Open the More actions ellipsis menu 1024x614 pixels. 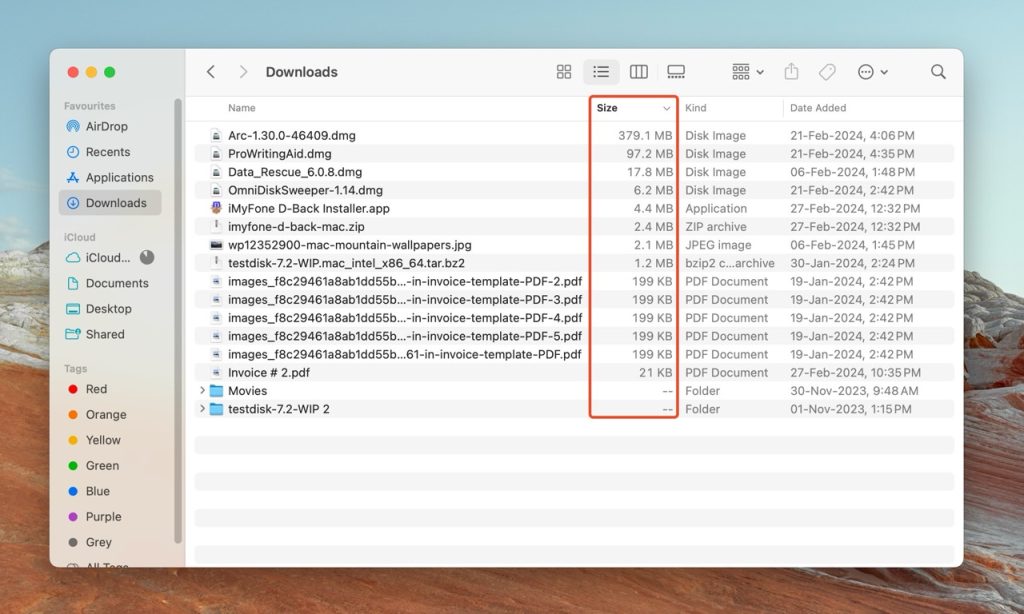[867, 71]
